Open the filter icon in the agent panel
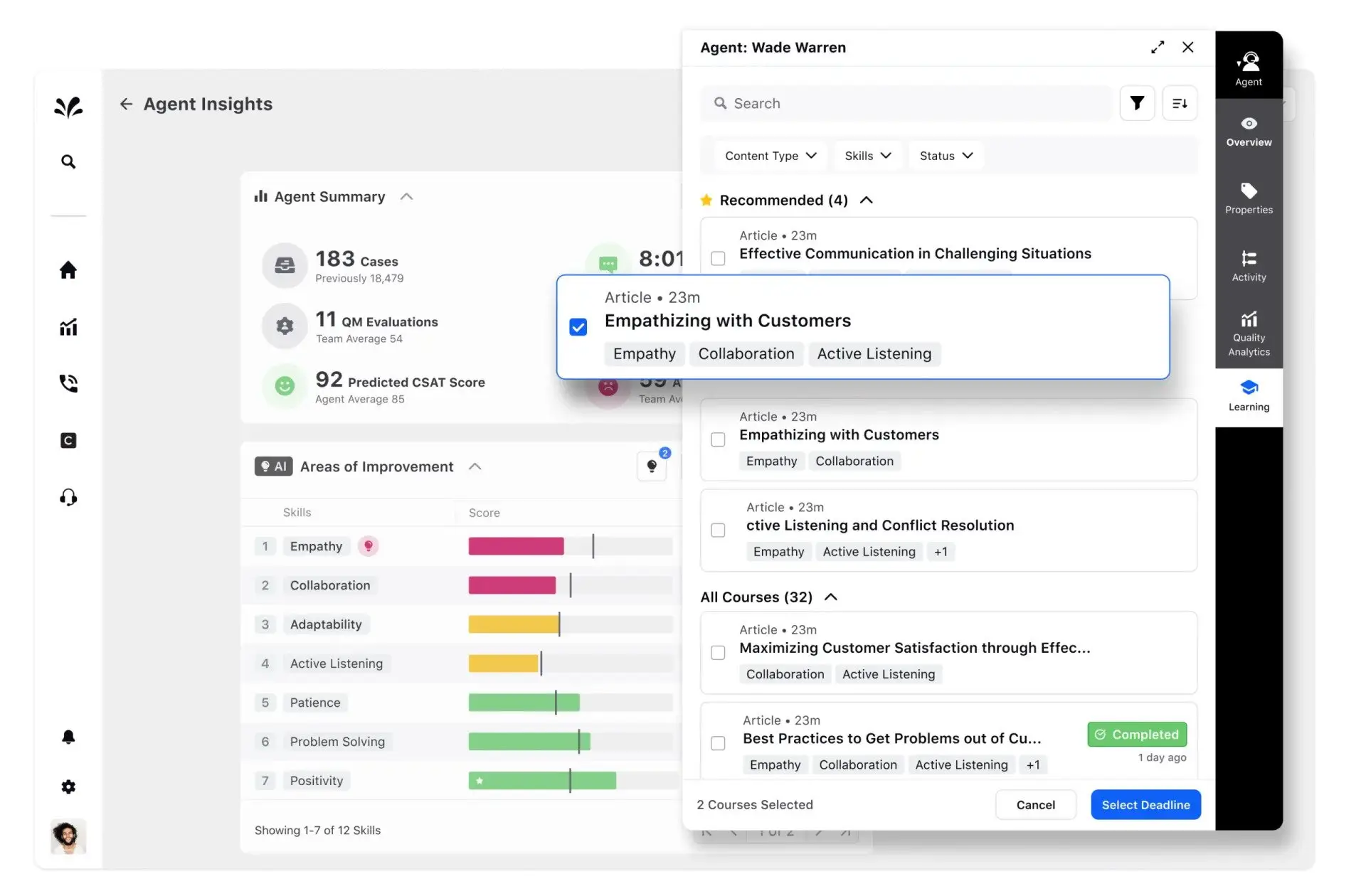This screenshot has height=896, width=1366. pos(1137,103)
